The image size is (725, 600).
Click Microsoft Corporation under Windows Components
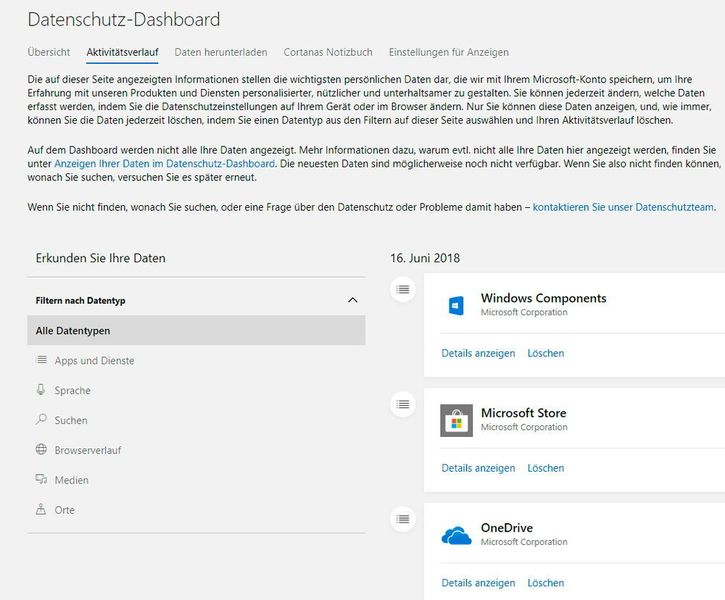[x=524, y=312]
